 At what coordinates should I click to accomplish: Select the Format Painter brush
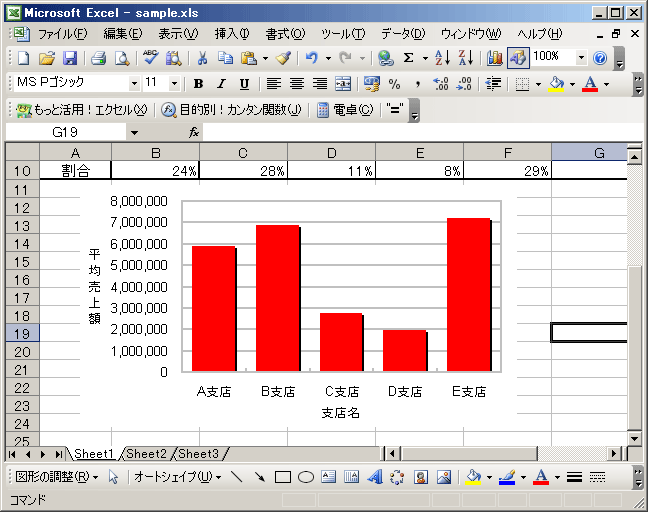[x=284, y=58]
